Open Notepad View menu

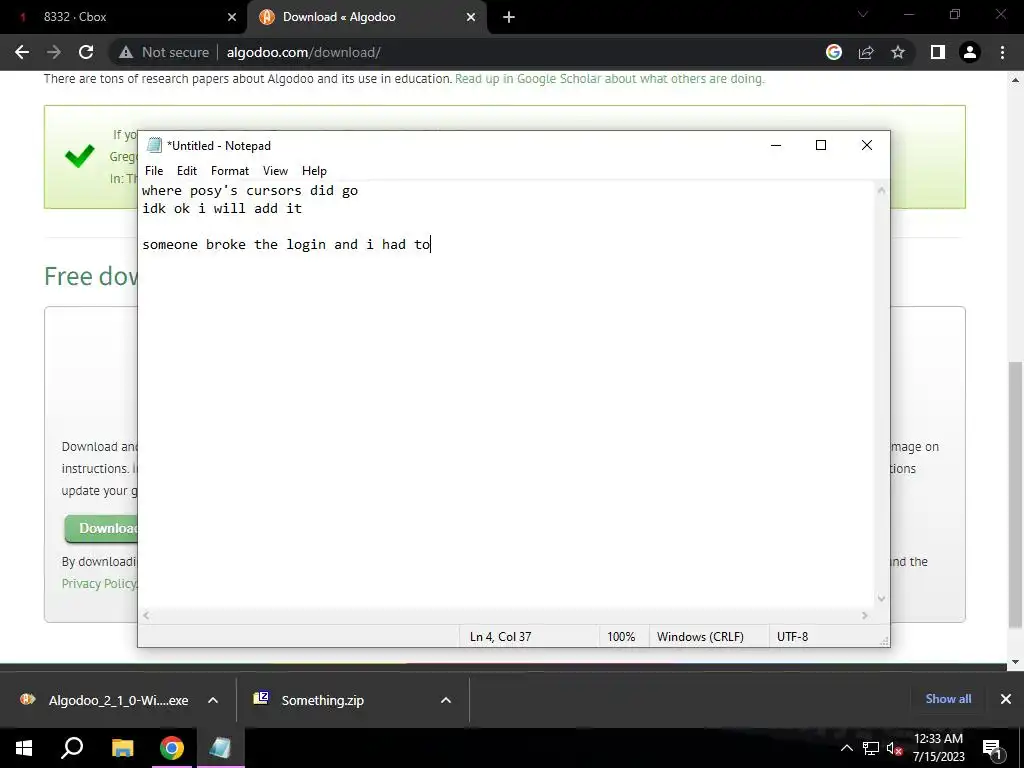(275, 170)
